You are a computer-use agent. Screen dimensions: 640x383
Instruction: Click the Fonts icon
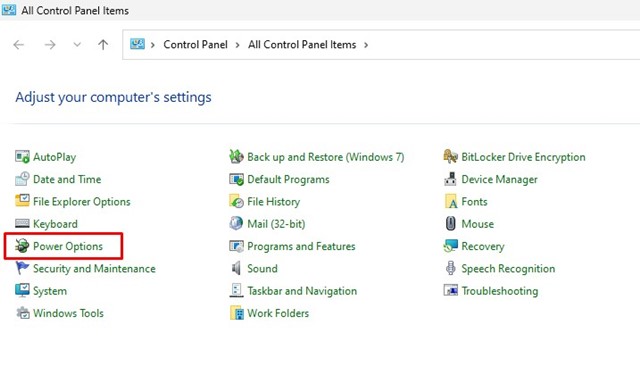point(451,201)
